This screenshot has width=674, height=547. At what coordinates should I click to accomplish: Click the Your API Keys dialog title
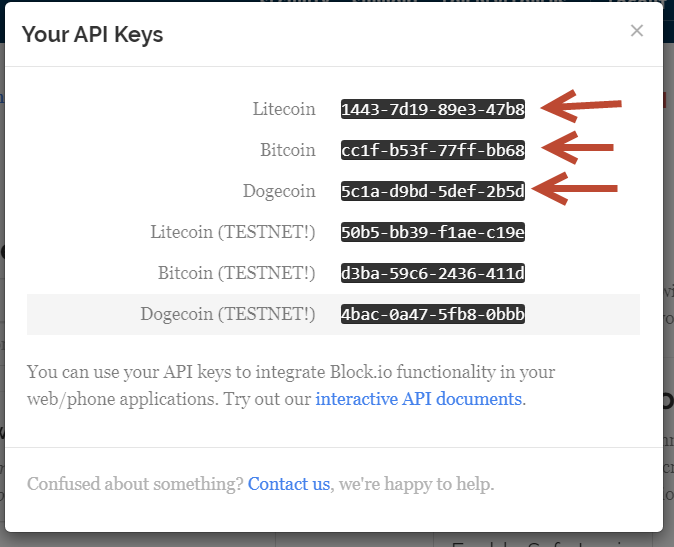click(92, 34)
